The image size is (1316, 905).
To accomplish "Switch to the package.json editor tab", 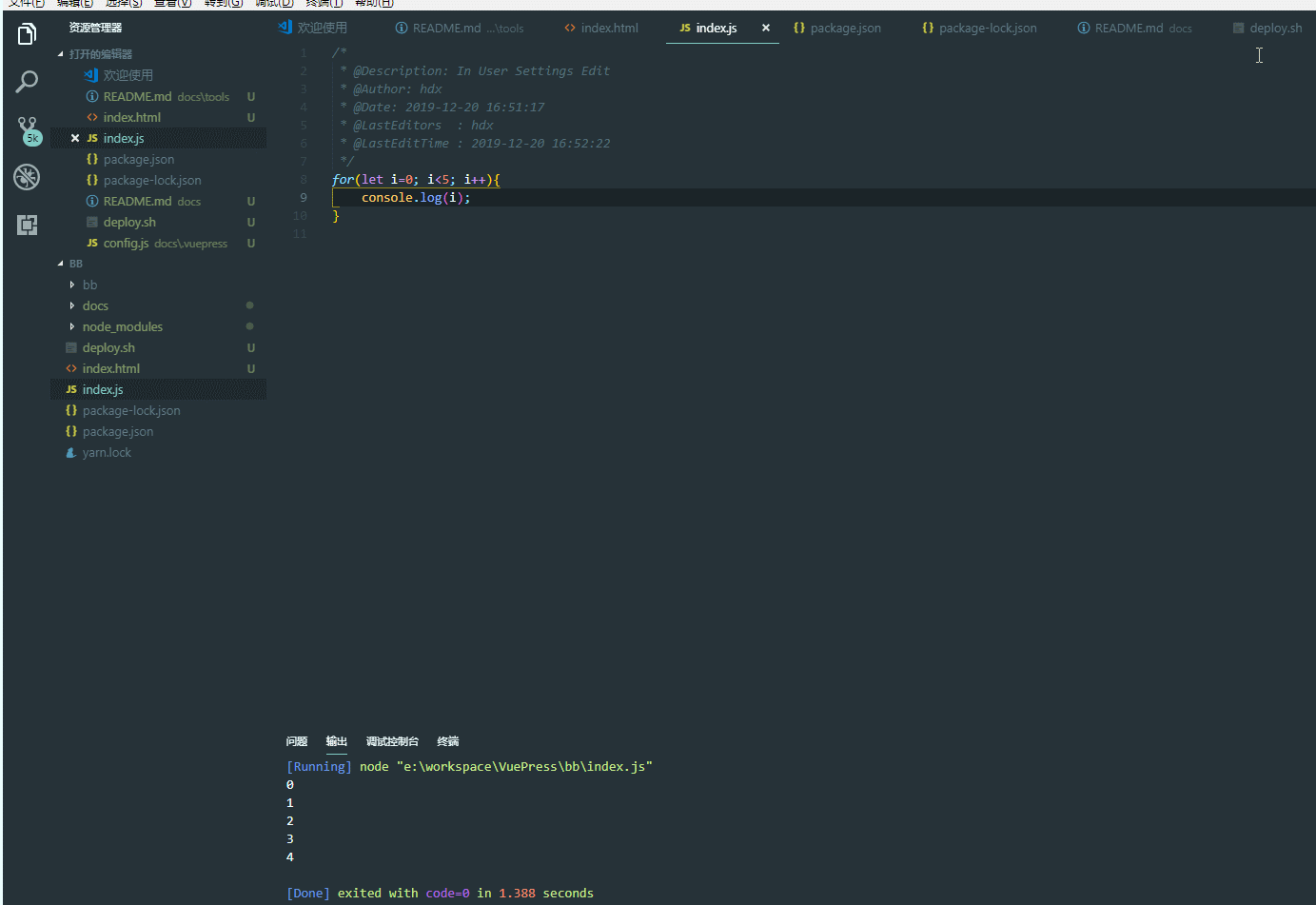I will [x=837, y=28].
